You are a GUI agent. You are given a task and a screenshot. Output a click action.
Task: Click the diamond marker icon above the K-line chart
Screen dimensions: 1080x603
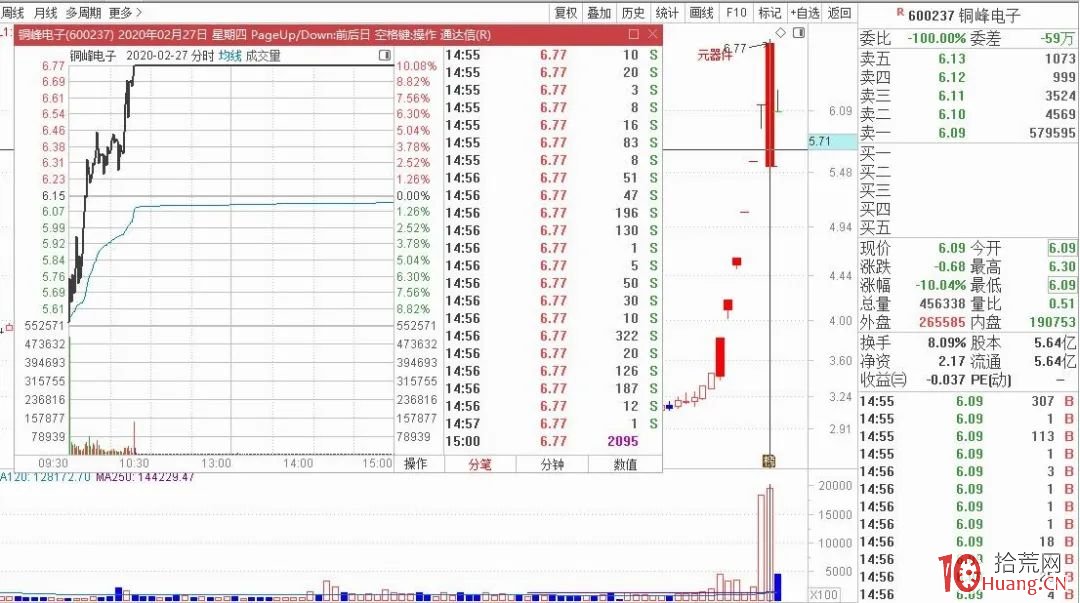[x=780, y=32]
